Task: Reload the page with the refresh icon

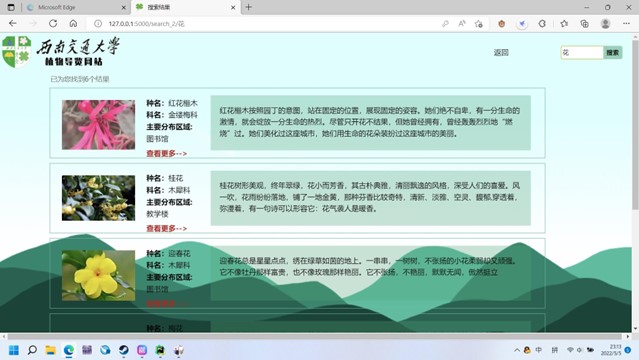Action: pyautogui.click(x=53, y=24)
